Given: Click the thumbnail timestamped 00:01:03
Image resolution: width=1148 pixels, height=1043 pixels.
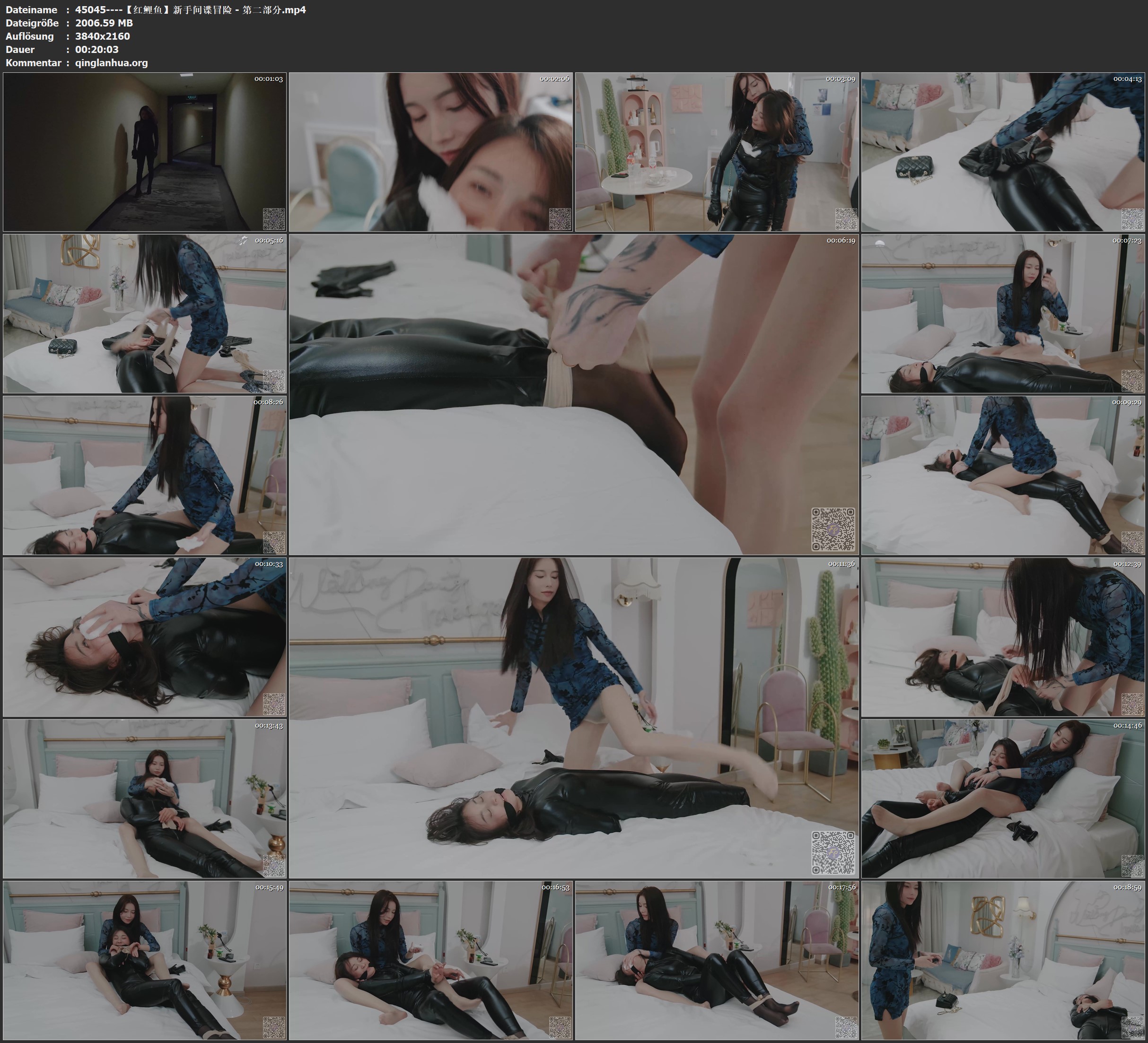Looking at the screenshot, I should [145, 151].
